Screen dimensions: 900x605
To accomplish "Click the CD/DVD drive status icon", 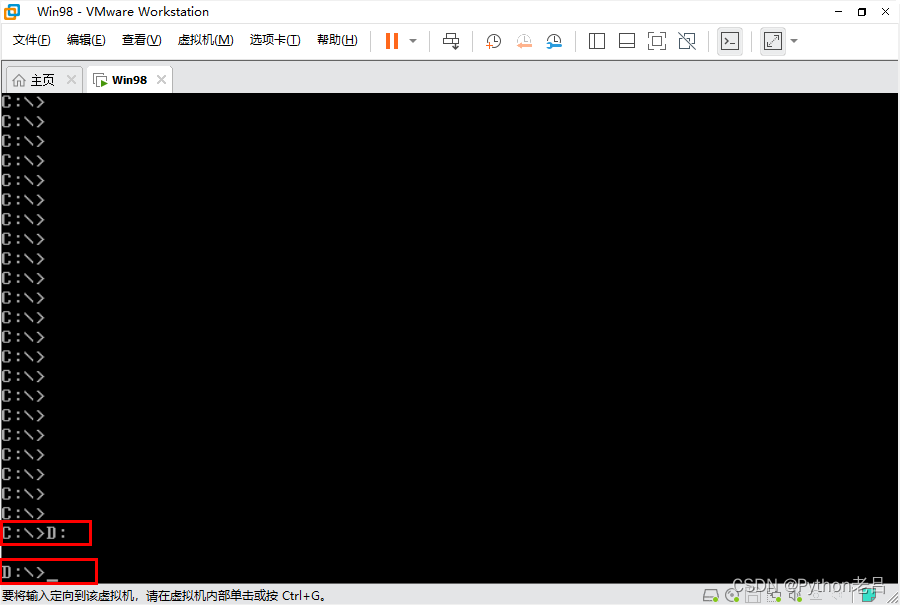I will tap(732, 595).
